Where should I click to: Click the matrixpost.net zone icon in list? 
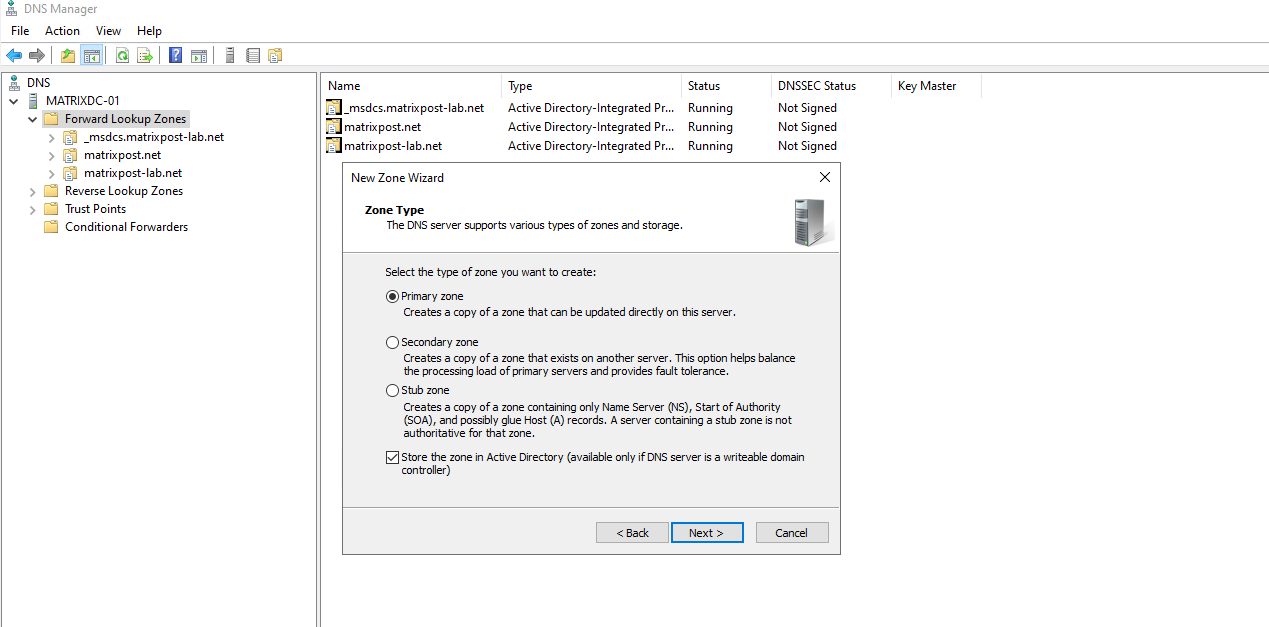click(x=334, y=127)
